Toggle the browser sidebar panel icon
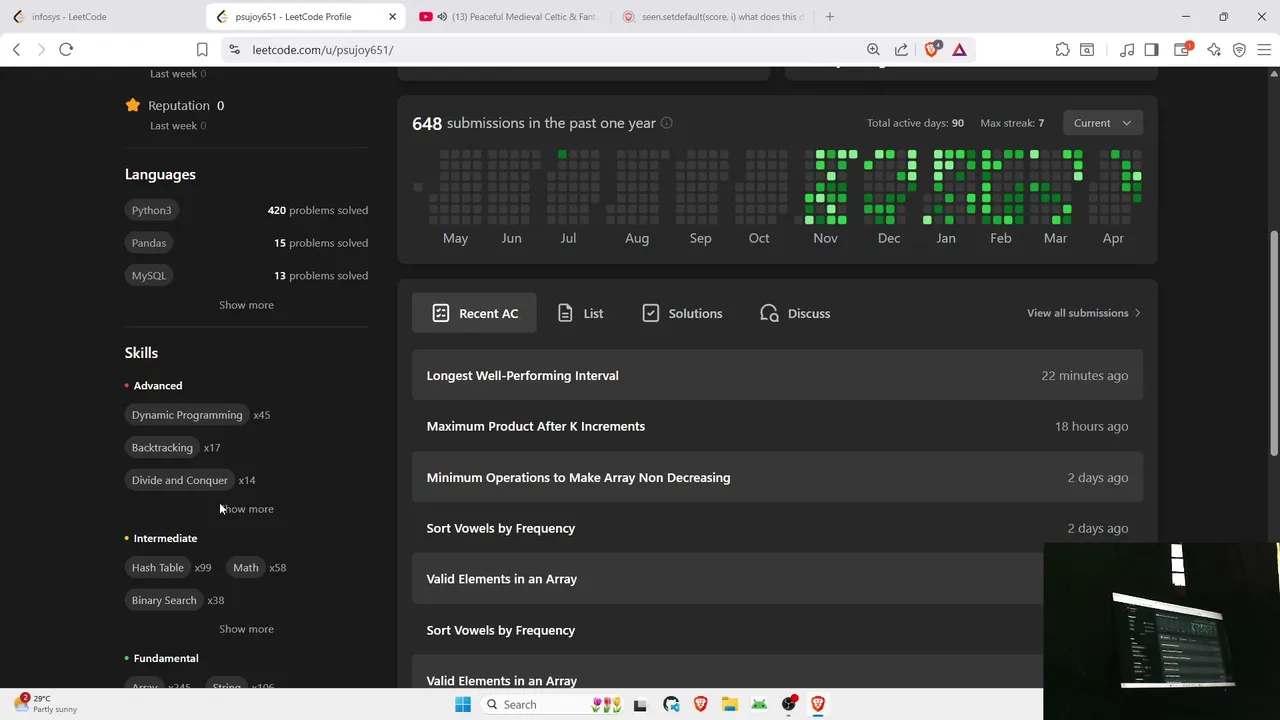Image resolution: width=1280 pixels, height=720 pixels. tap(1151, 49)
